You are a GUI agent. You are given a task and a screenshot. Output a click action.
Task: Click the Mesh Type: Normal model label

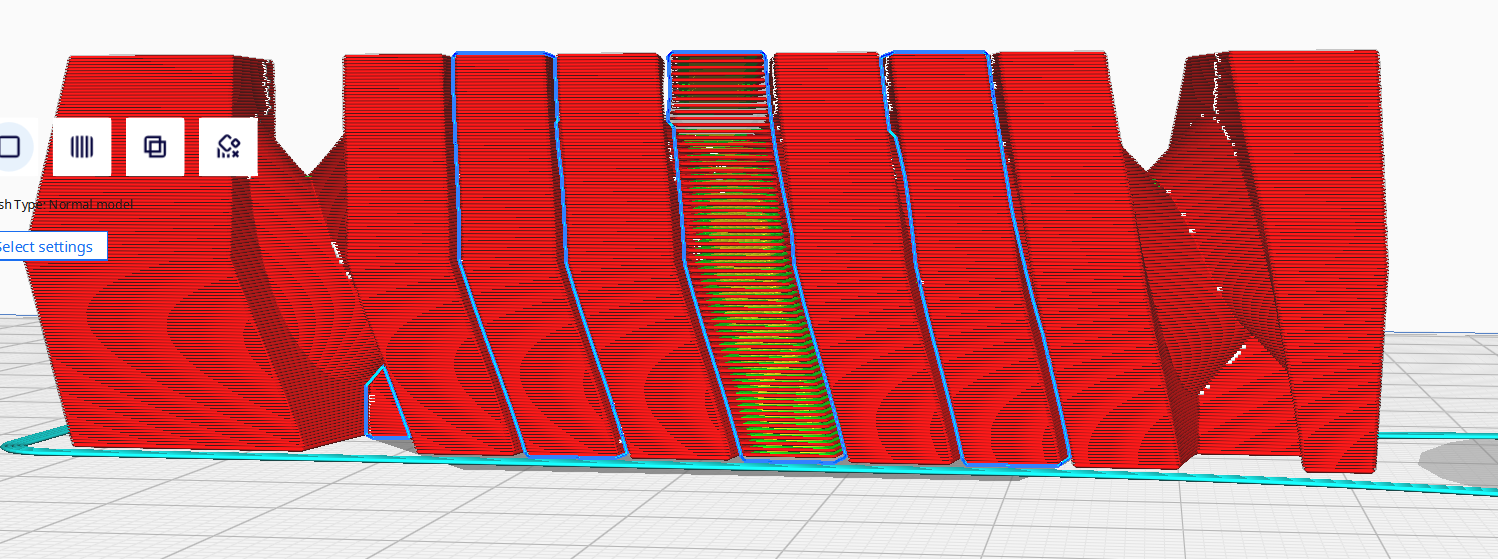pyautogui.click(x=66, y=204)
